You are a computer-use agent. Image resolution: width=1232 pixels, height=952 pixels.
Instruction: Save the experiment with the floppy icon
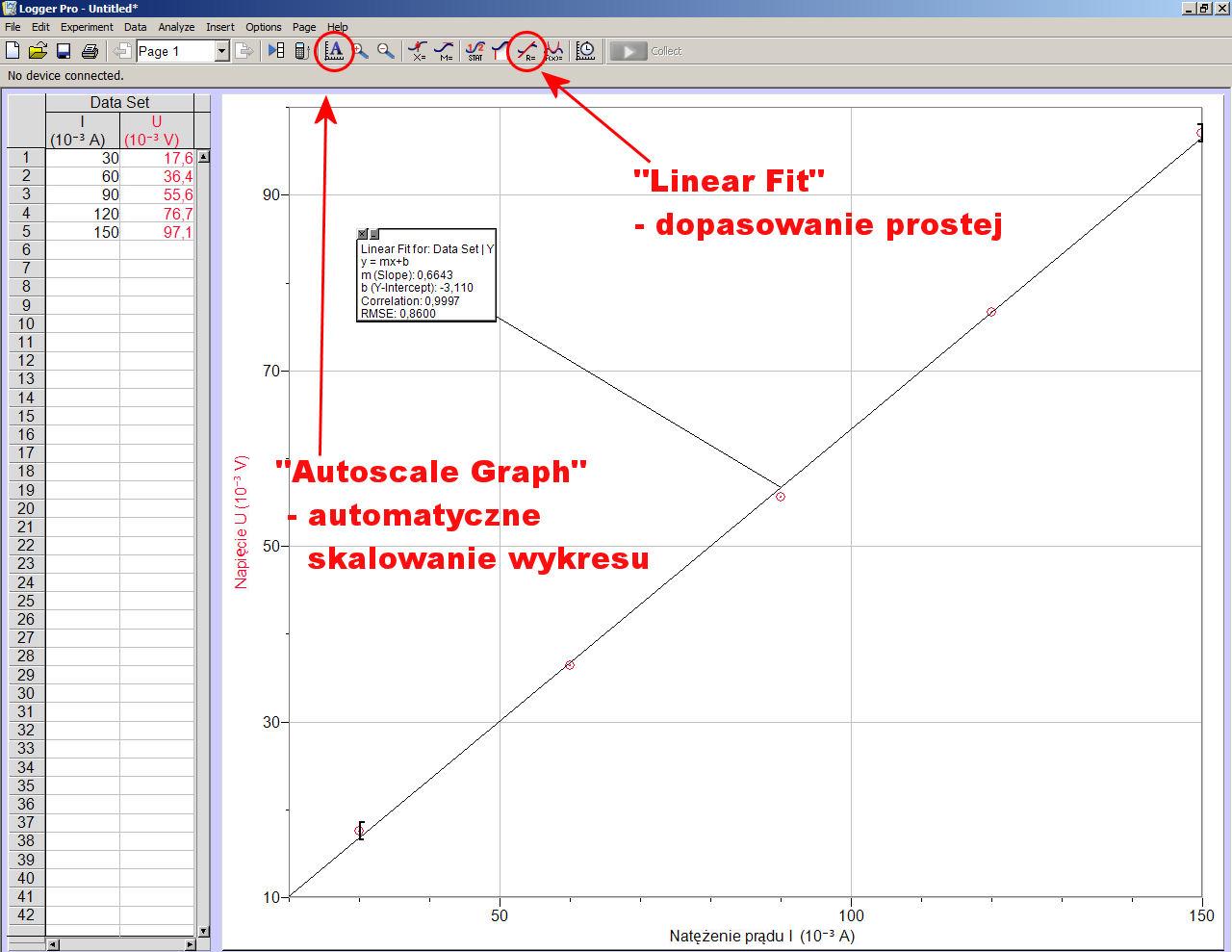coord(64,51)
